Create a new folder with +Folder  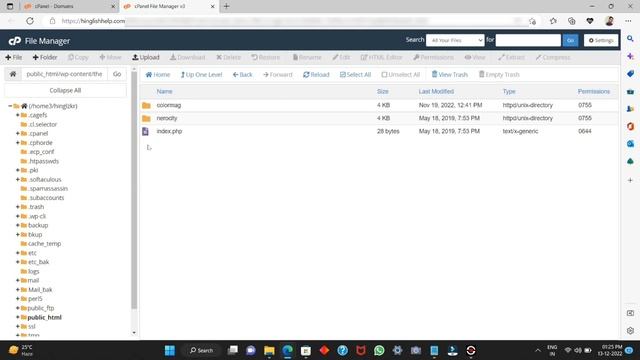click(x=45, y=58)
